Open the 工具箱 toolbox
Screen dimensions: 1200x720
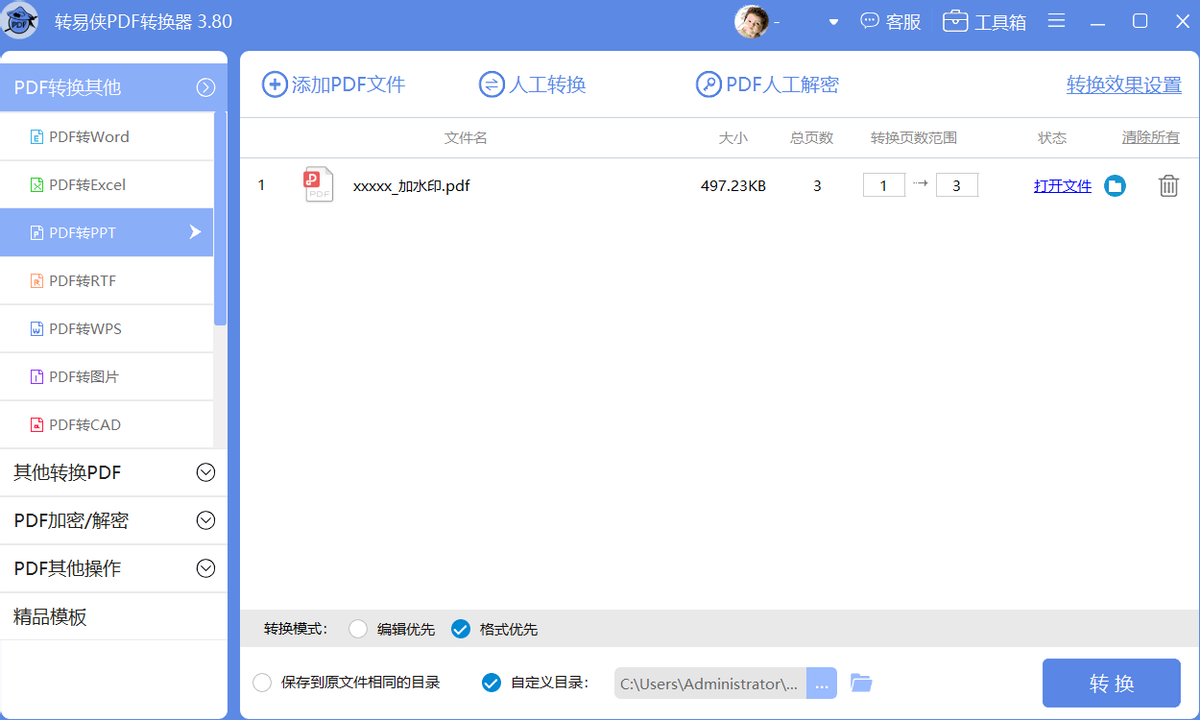coord(985,21)
